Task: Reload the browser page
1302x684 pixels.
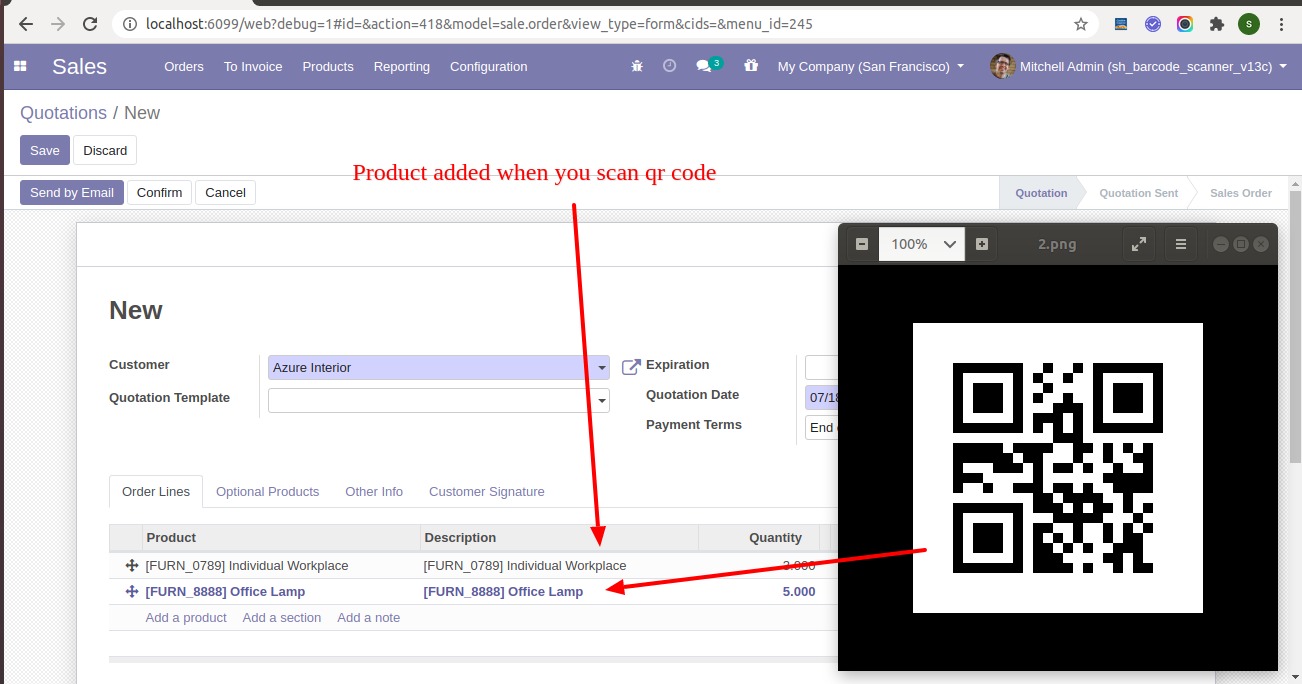Action: pos(90,23)
